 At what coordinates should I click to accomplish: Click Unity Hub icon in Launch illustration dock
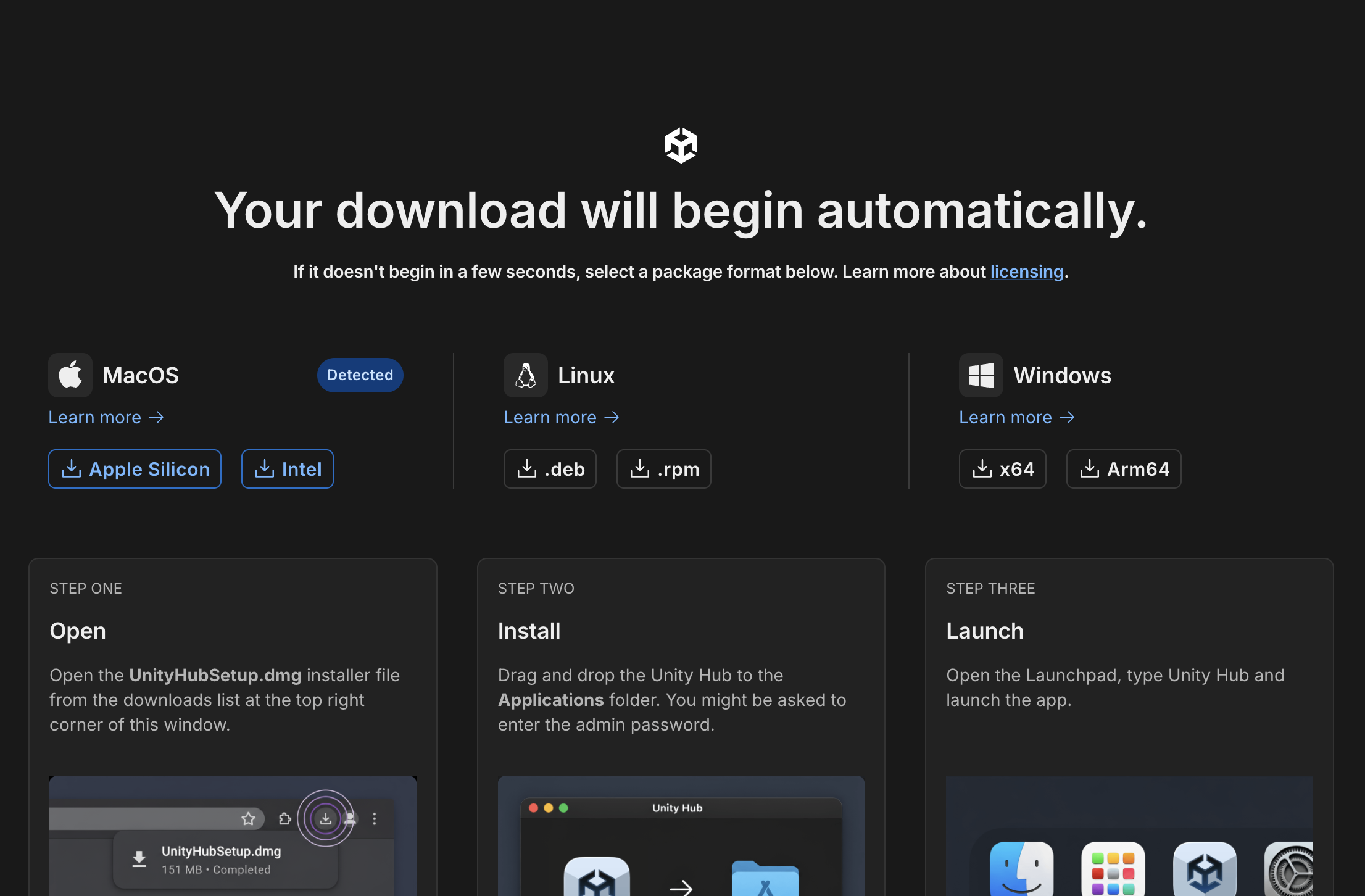[1205, 869]
